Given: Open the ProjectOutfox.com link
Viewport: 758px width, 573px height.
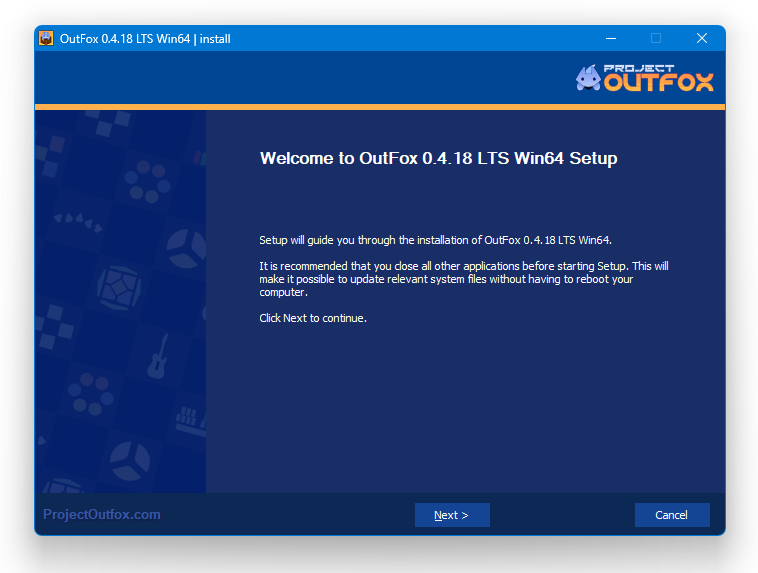Looking at the screenshot, I should point(102,514).
